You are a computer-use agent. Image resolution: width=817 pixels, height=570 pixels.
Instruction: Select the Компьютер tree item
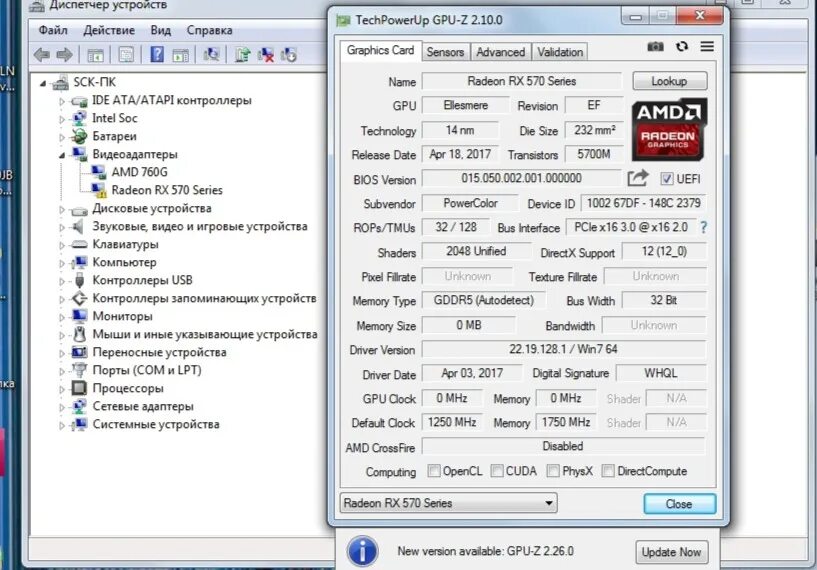[124, 263]
